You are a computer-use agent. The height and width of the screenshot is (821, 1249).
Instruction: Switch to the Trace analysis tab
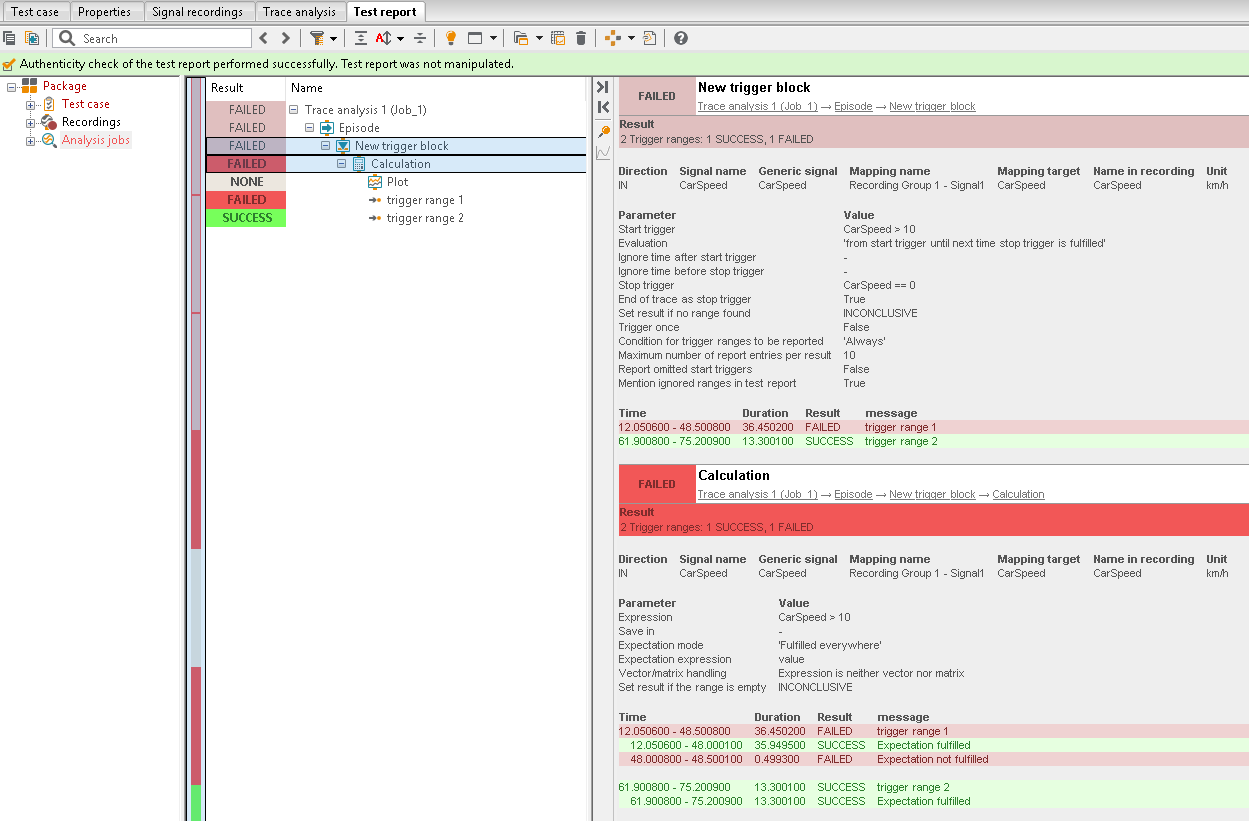click(299, 12)
